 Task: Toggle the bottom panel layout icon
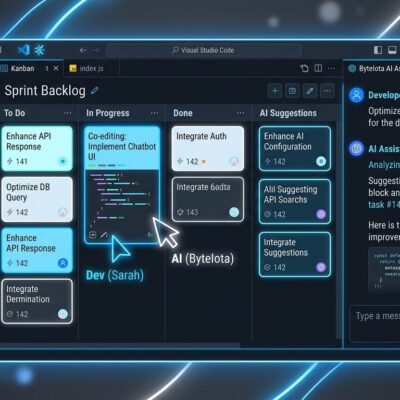click(x=392, y=50)
